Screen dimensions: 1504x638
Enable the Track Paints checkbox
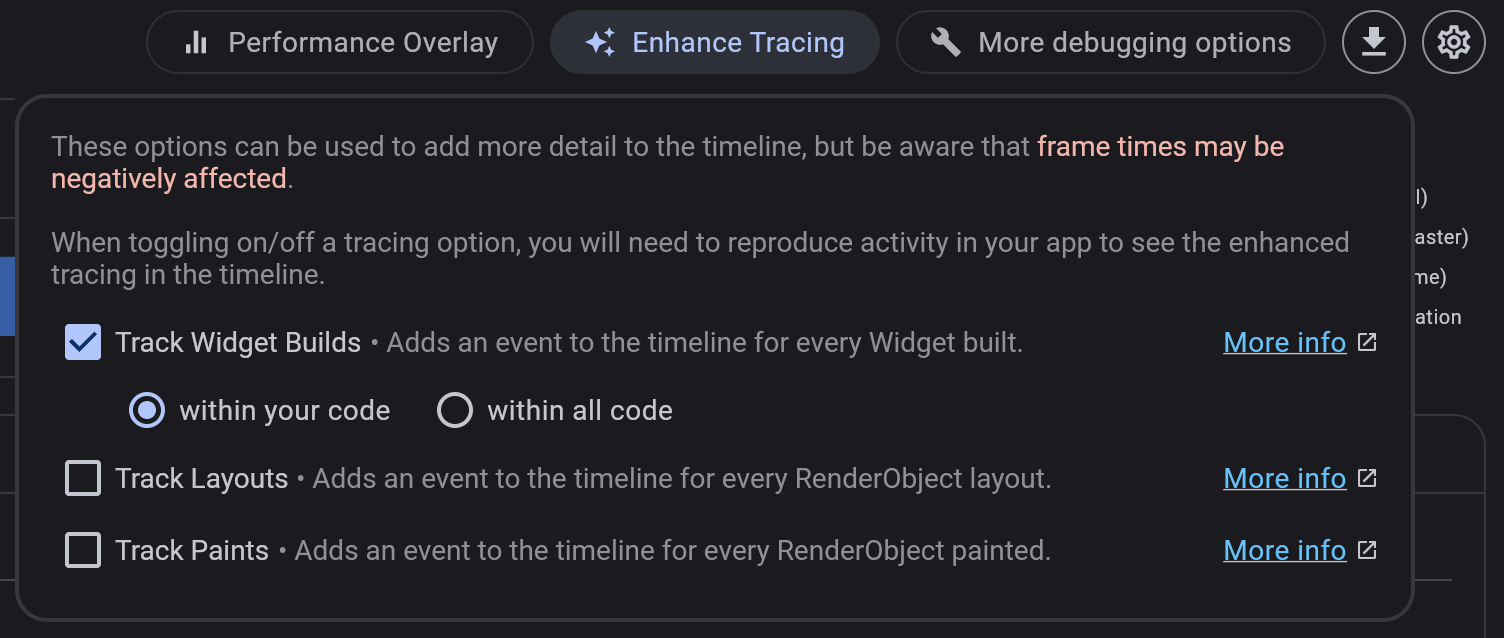pos(83,550)
